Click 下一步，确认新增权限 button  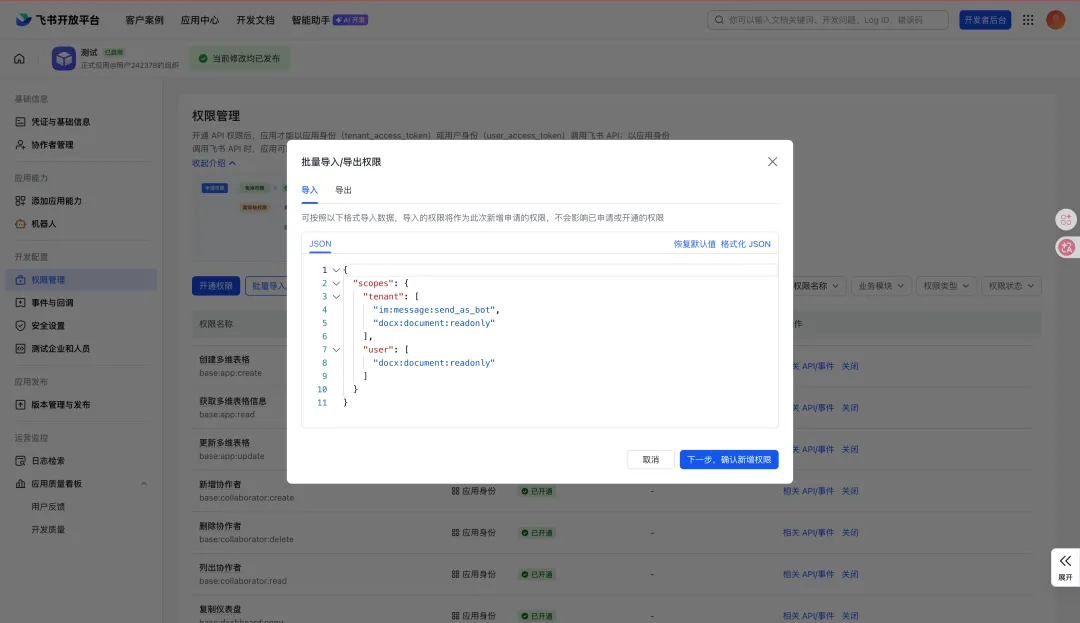pos(729,460)
